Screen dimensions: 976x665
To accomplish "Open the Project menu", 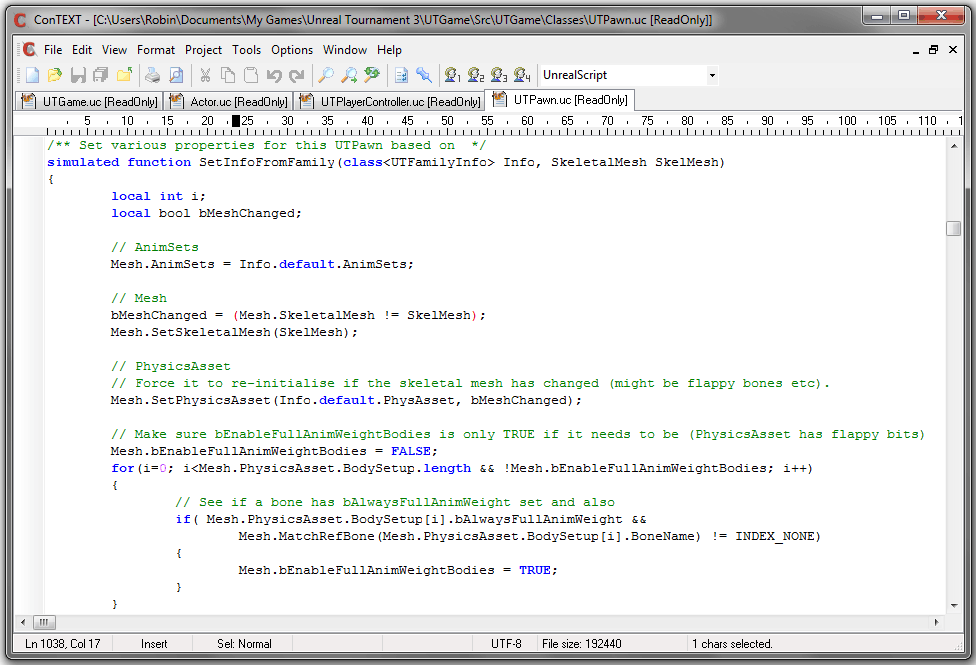I will coord(204,50).
